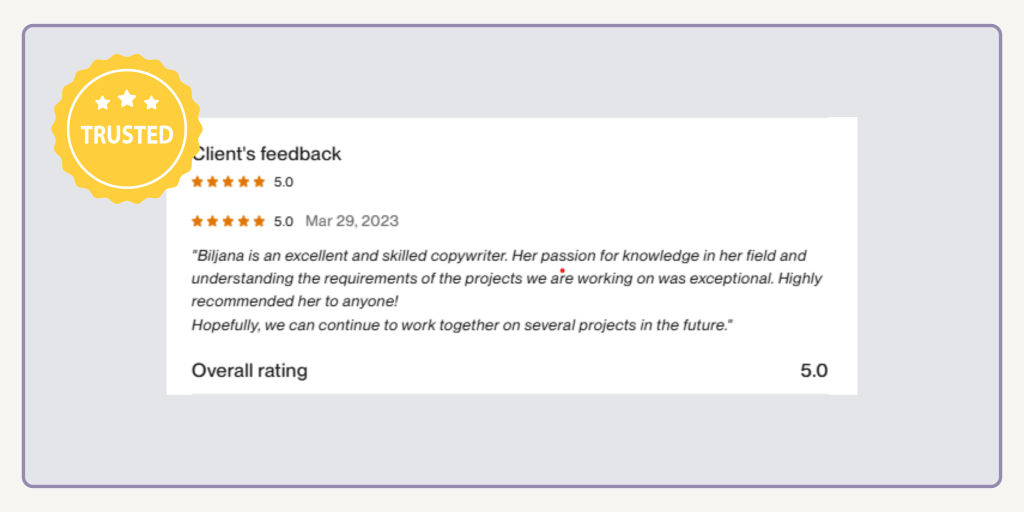1024x512 pixels.
Task: Click the yellow TRUSTED badge
Action: pyautogui.click(x=127, y=131)
